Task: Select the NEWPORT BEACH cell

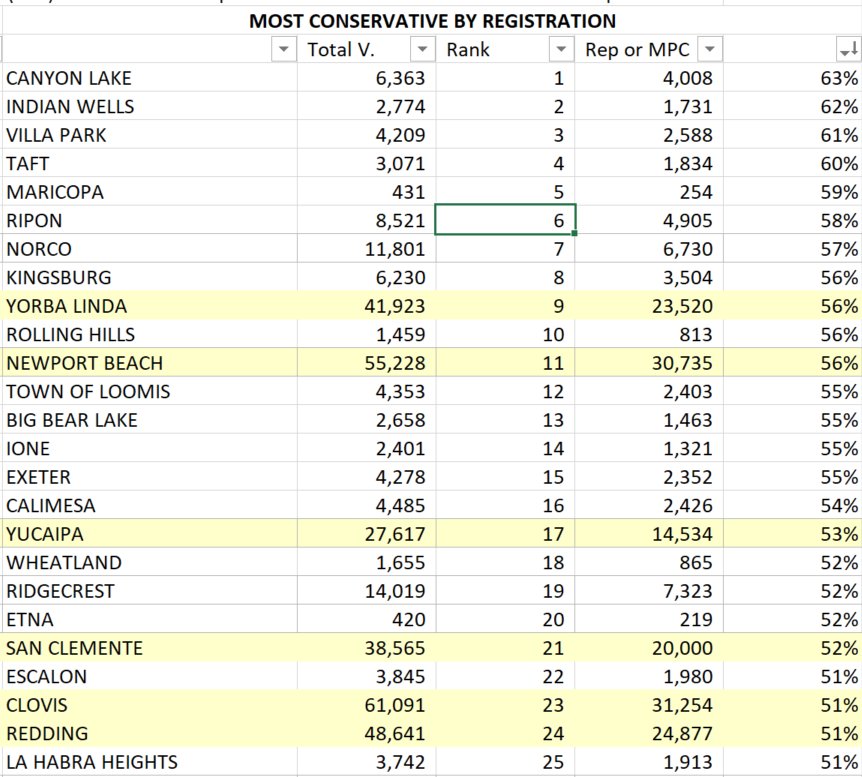Action: pyautogui.click(x=150, y=363)
